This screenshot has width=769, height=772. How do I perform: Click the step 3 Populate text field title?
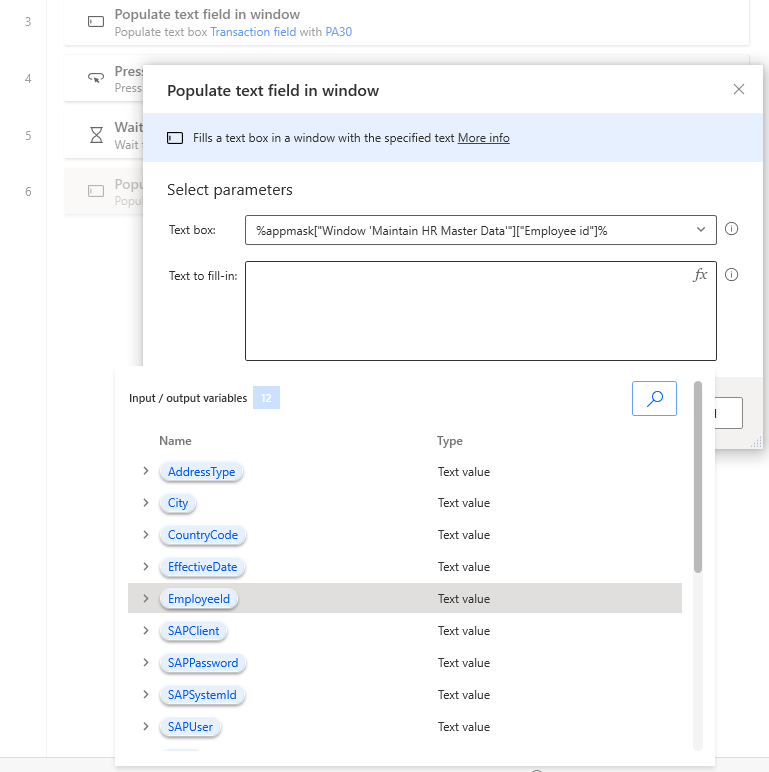(x=207, y=14)
